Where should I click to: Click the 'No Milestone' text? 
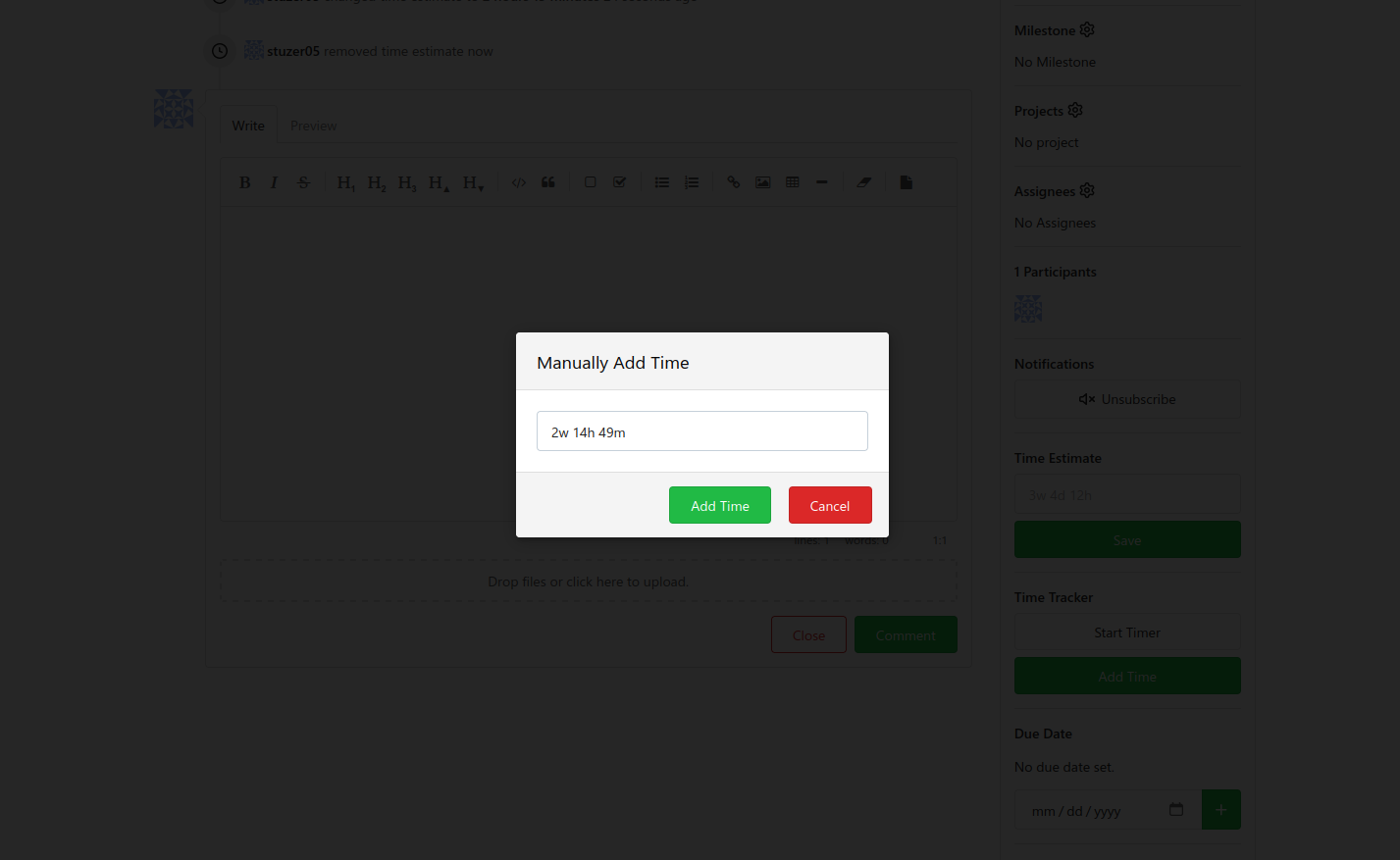pyautogui.click(x=1055, y=62)
